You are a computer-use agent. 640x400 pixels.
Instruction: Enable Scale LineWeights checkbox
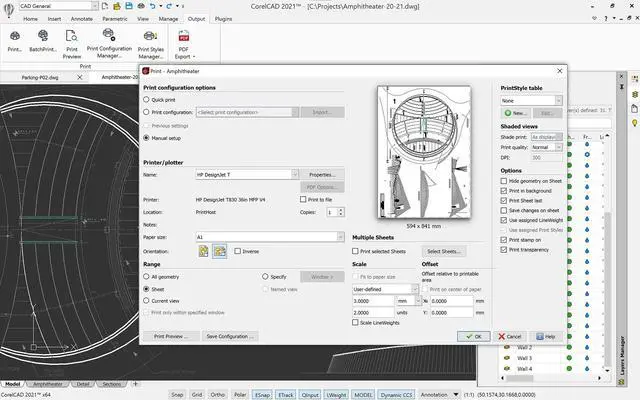(355, 322)
